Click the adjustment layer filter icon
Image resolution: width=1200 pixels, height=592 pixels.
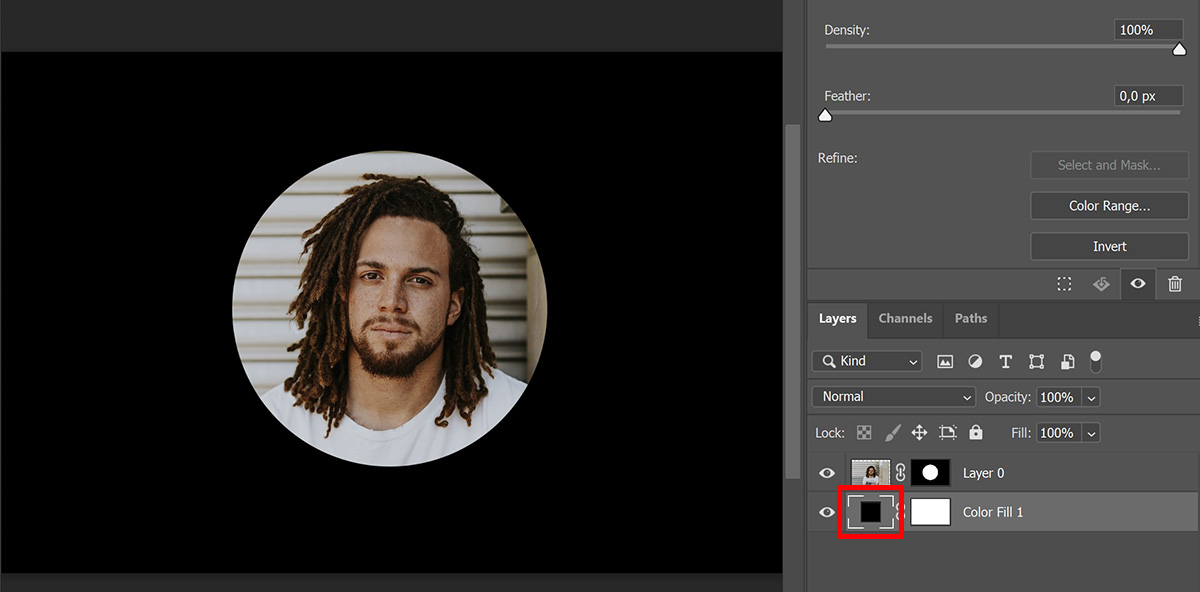975,361
